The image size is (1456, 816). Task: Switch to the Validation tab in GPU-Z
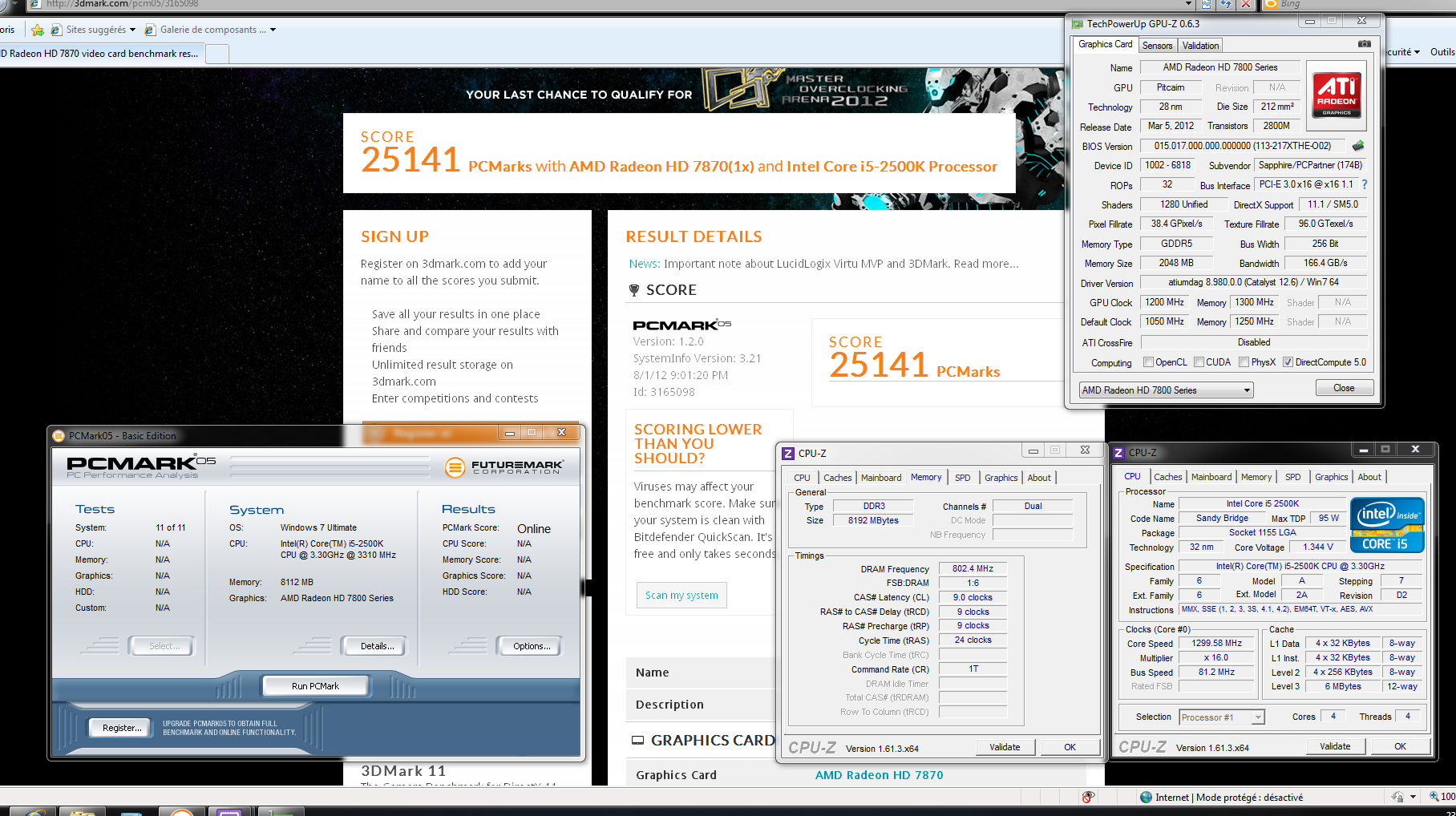click(1200, 46)
